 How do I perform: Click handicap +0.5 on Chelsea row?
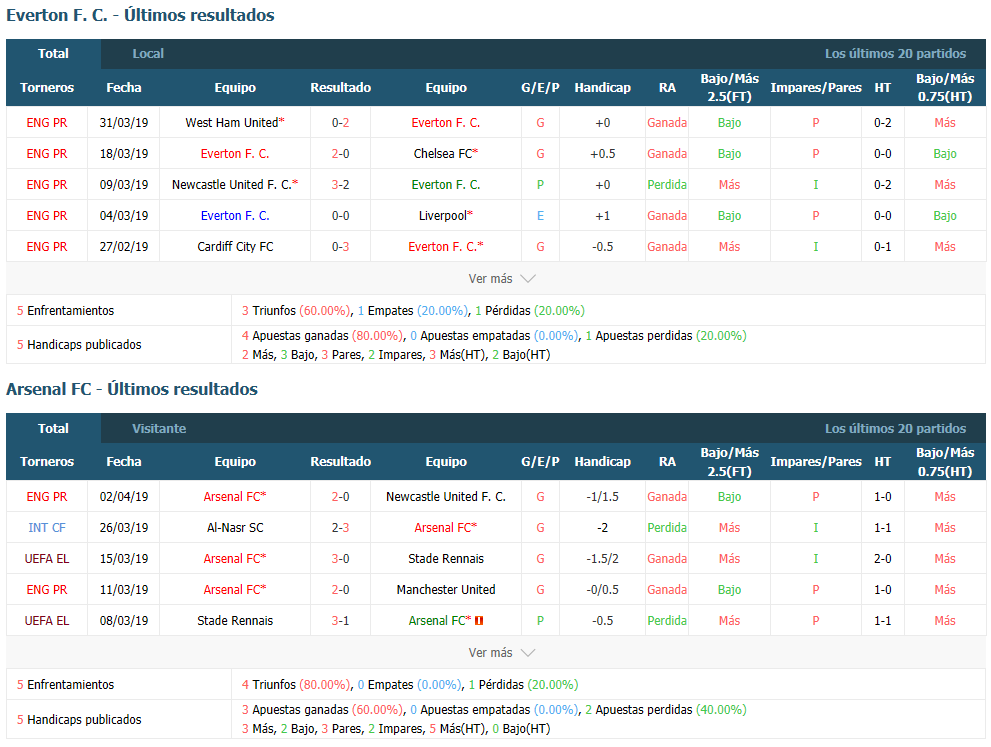602,154
